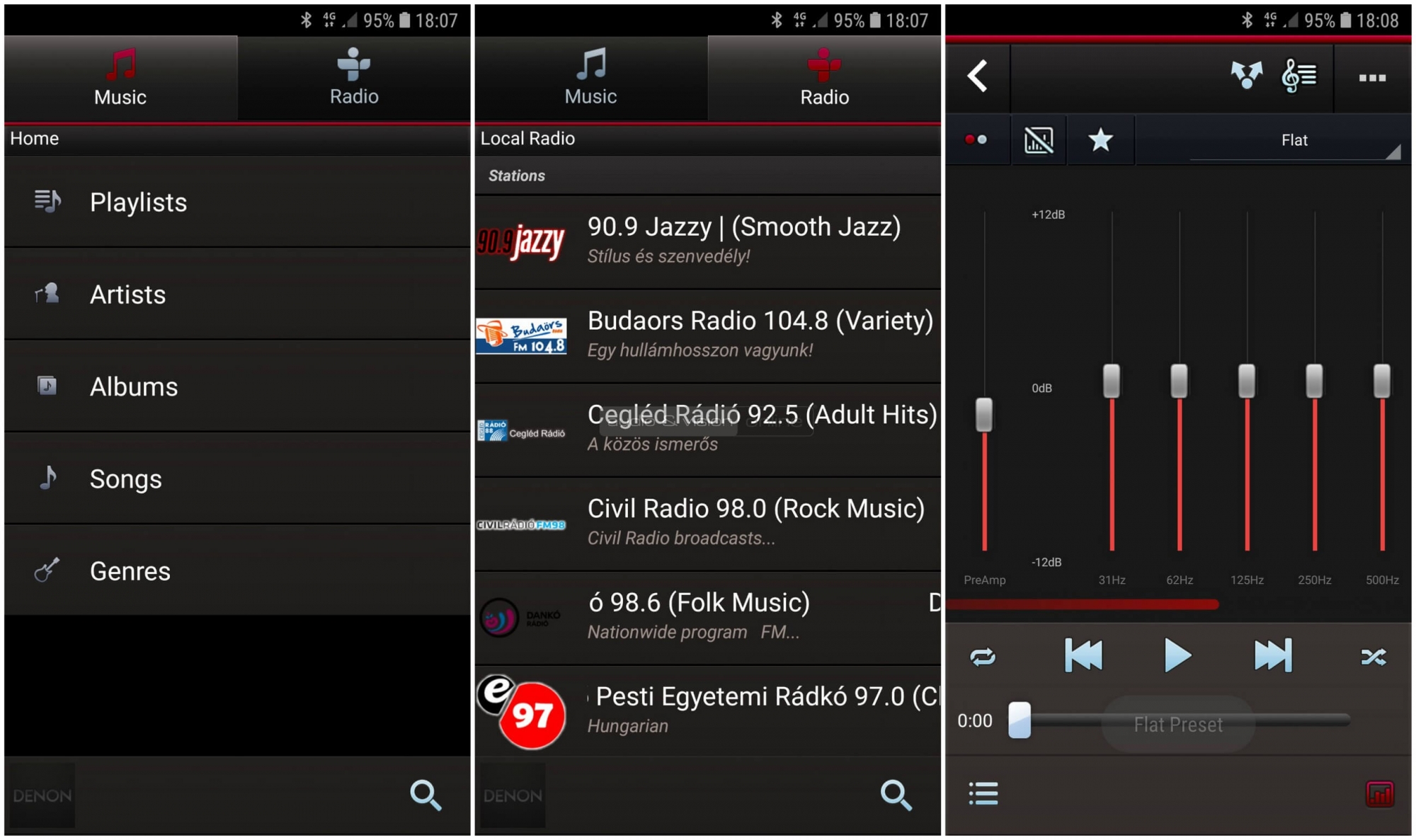Open the three-dots overflow menu
Image resolution: width=1416 pixels, height=840 pixels.
coord(1372,78)
